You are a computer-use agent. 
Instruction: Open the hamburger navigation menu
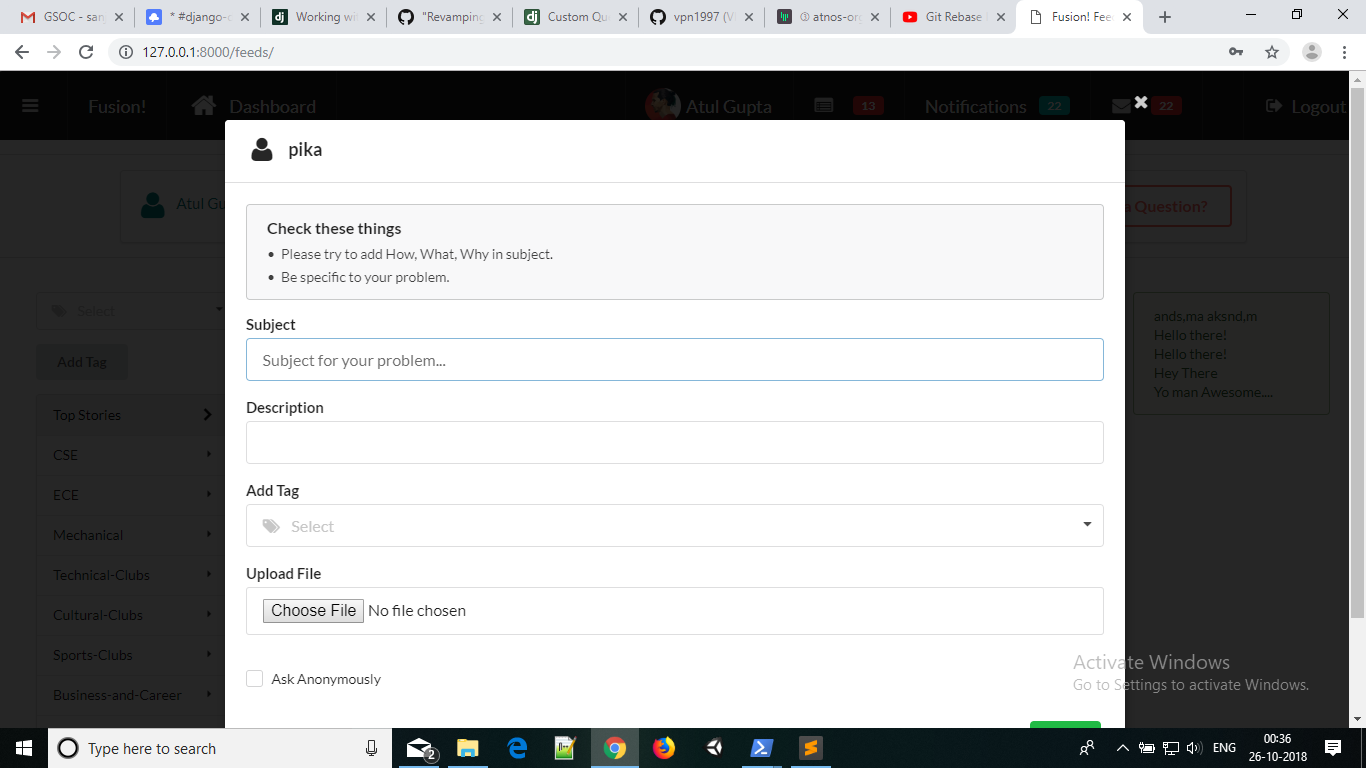pyautogui.click(x=29, y=105)
